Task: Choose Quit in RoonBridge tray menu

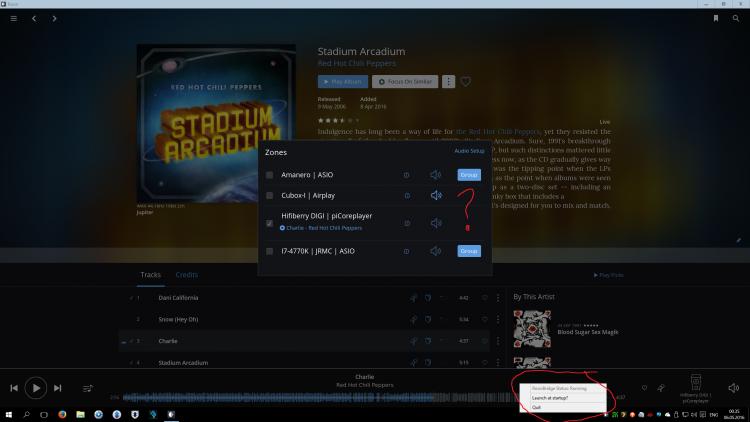Action: tap(536, 408)
